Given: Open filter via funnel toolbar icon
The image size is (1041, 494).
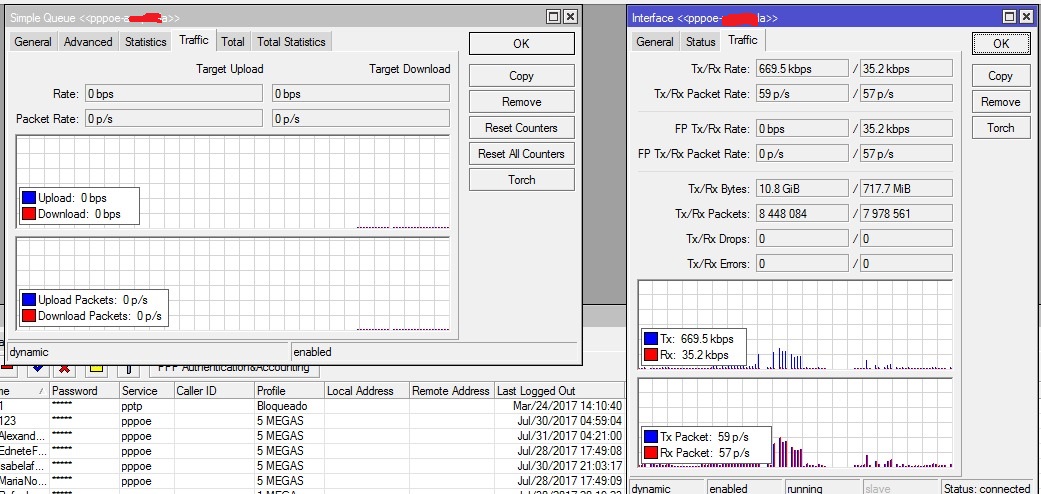Looking at the screenshot, I should [x=128, y=369].
